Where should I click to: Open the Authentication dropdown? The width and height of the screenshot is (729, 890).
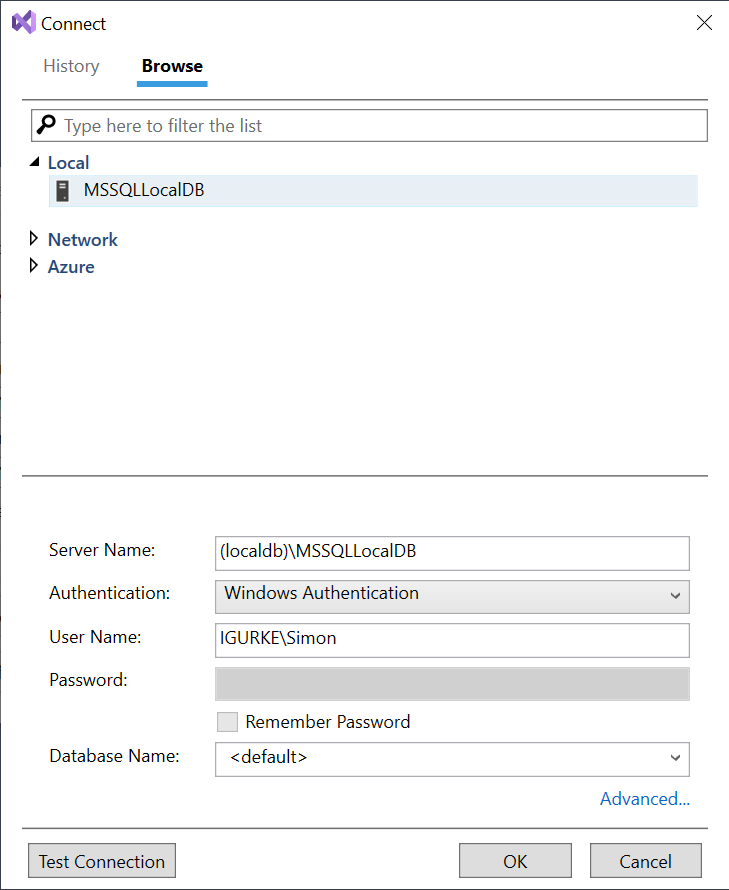(452, 596)
